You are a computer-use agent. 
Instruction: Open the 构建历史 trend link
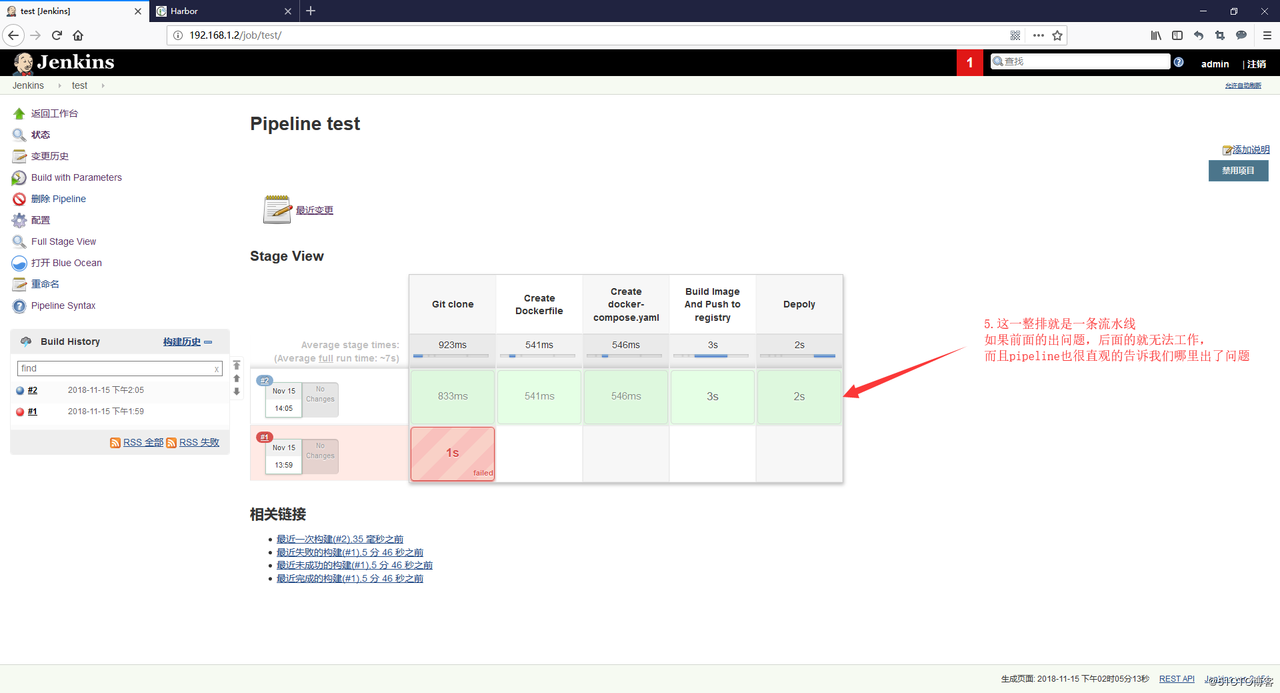[x=182, y=342]
